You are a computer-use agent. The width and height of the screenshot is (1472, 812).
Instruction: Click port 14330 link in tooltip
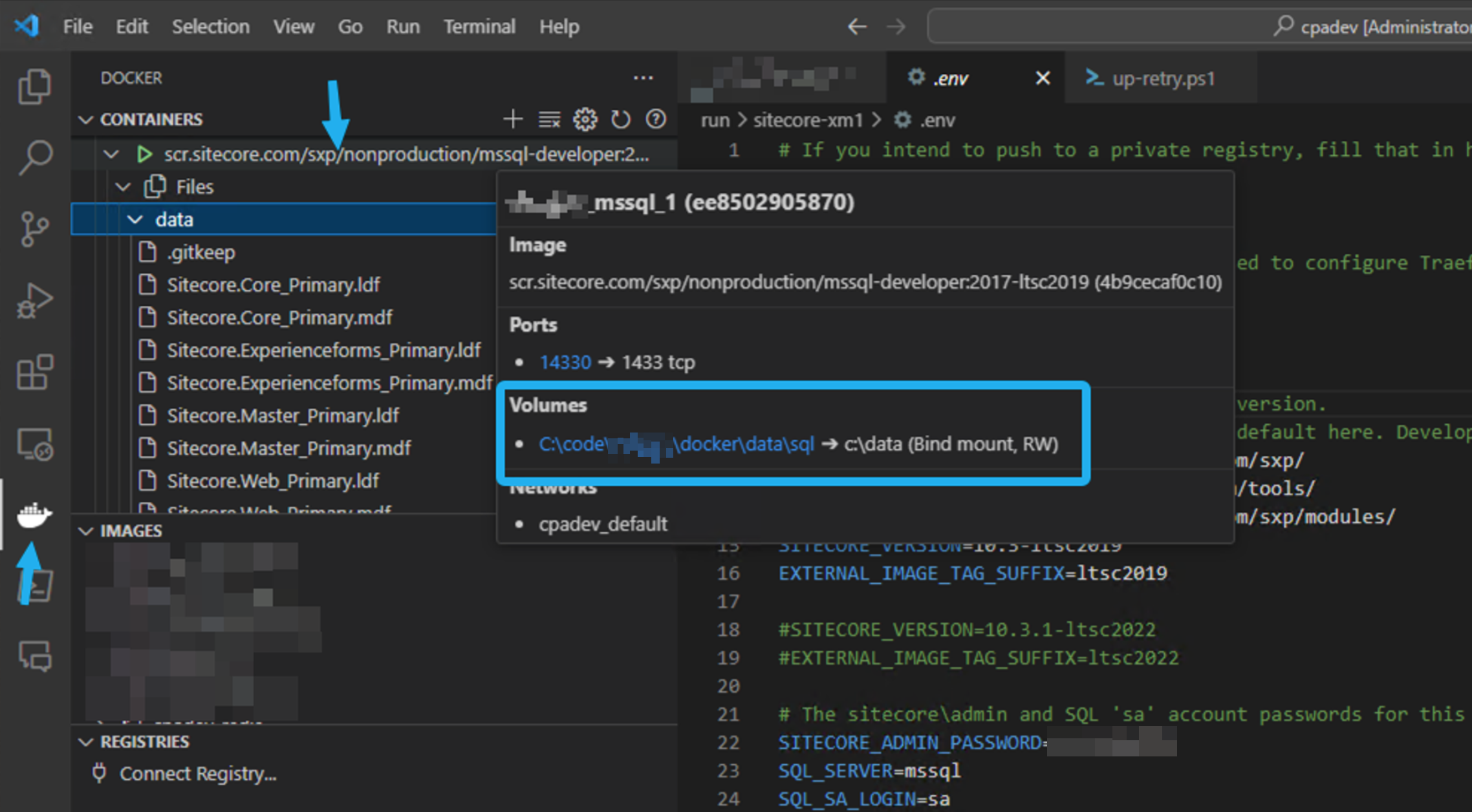pos(565,362)
